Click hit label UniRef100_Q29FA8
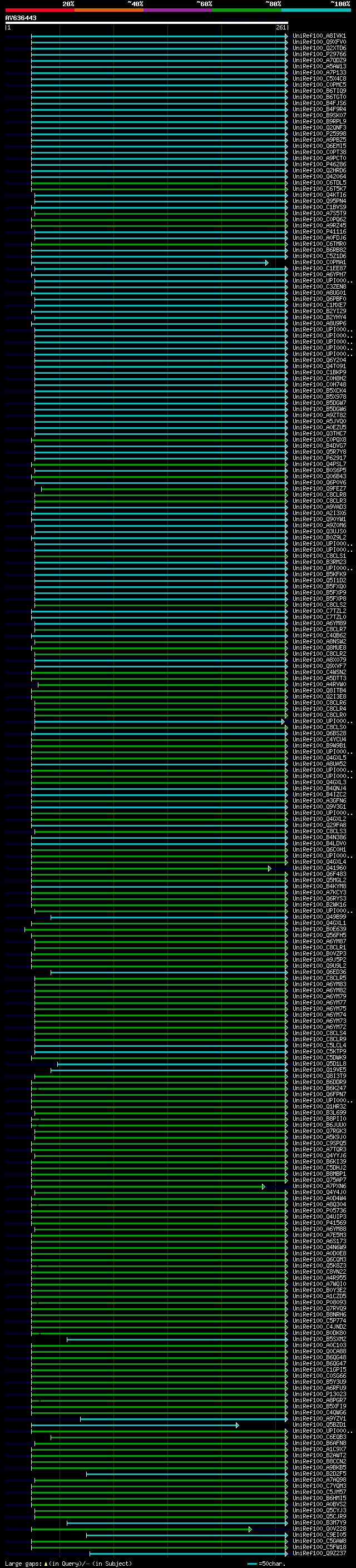Image resolution: width=356 pixels, height=1568 pixels. tap(319, 825)
